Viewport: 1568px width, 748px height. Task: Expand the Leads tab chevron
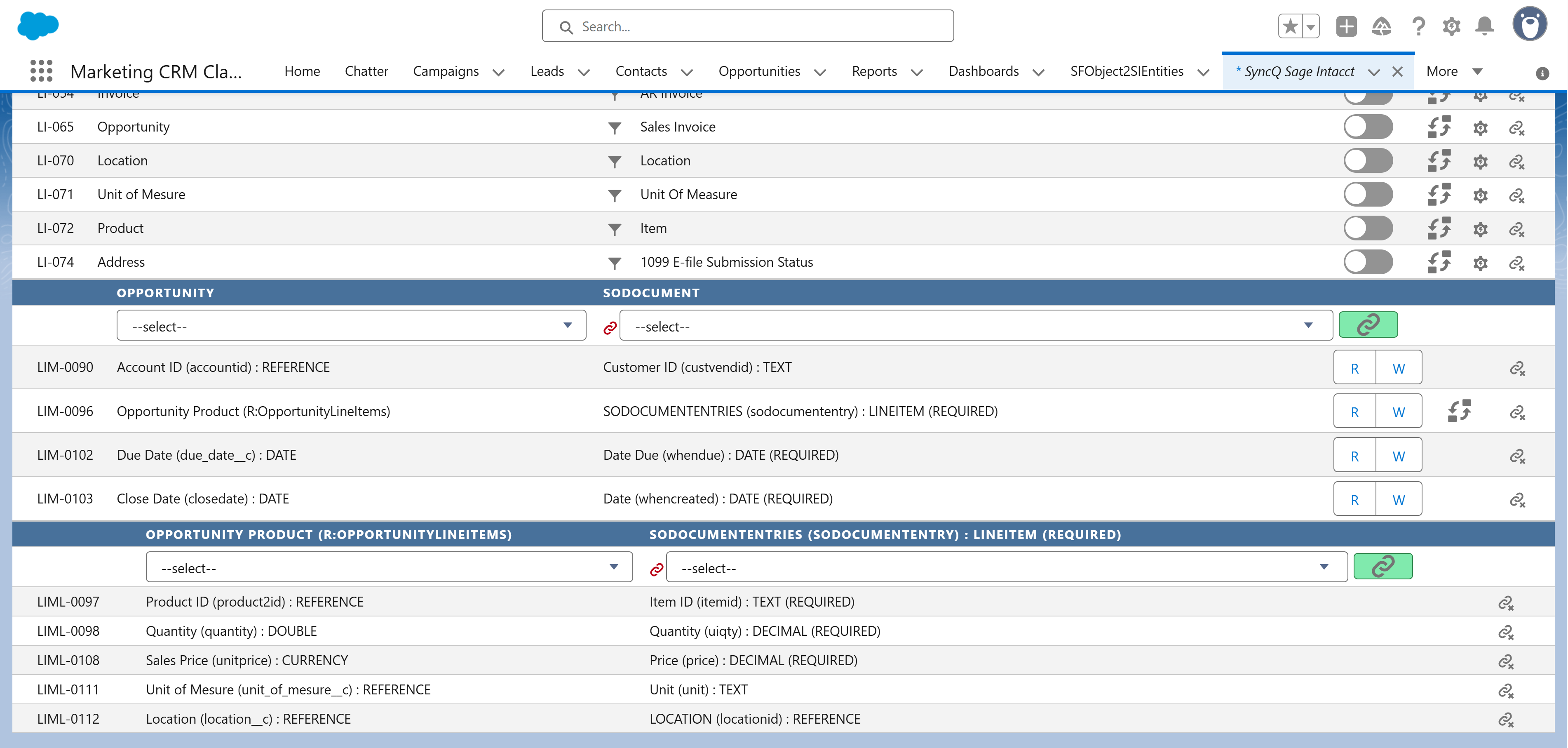tap(583, 73)
